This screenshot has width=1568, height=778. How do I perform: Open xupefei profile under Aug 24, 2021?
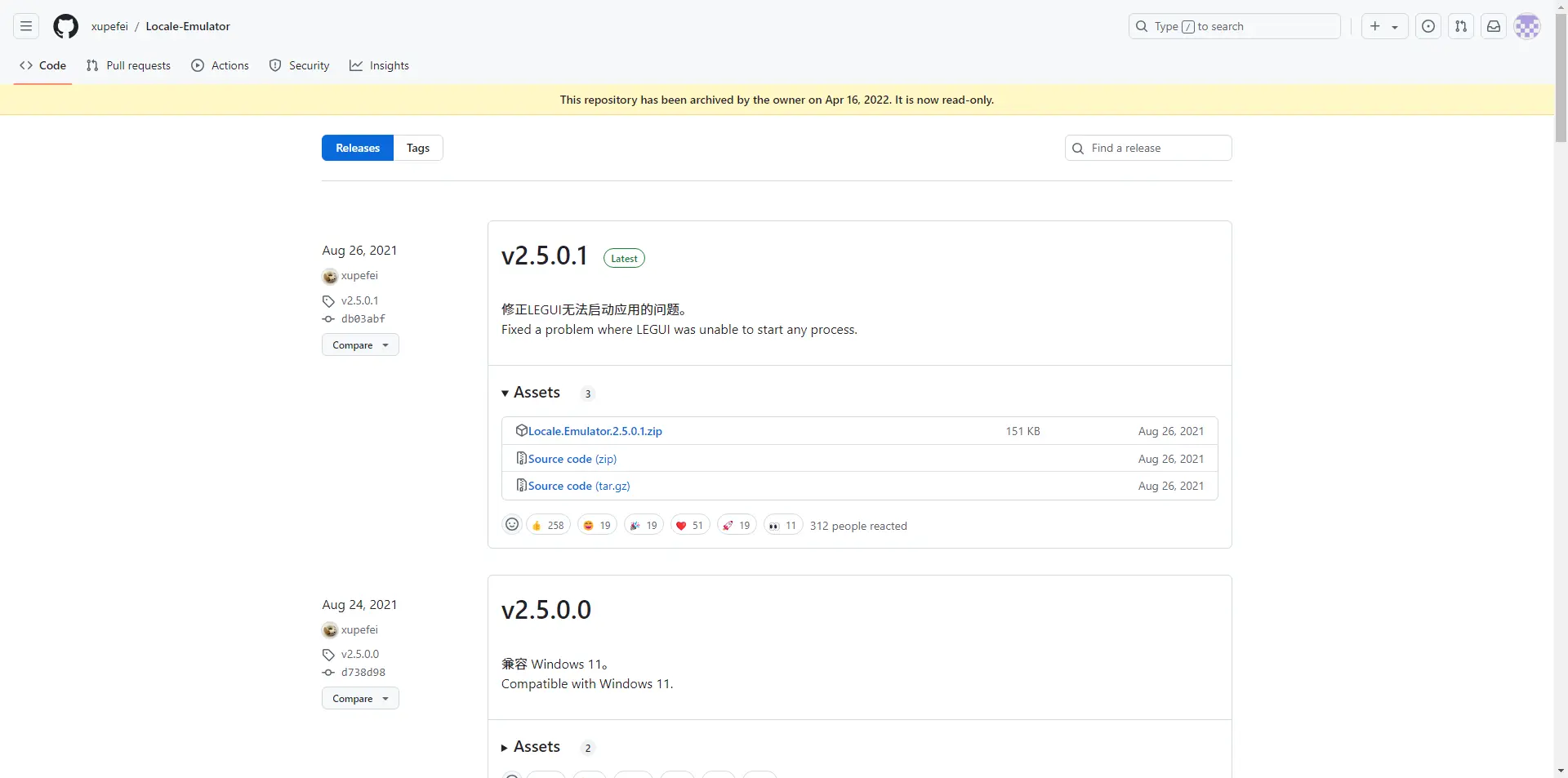[359, 630]
